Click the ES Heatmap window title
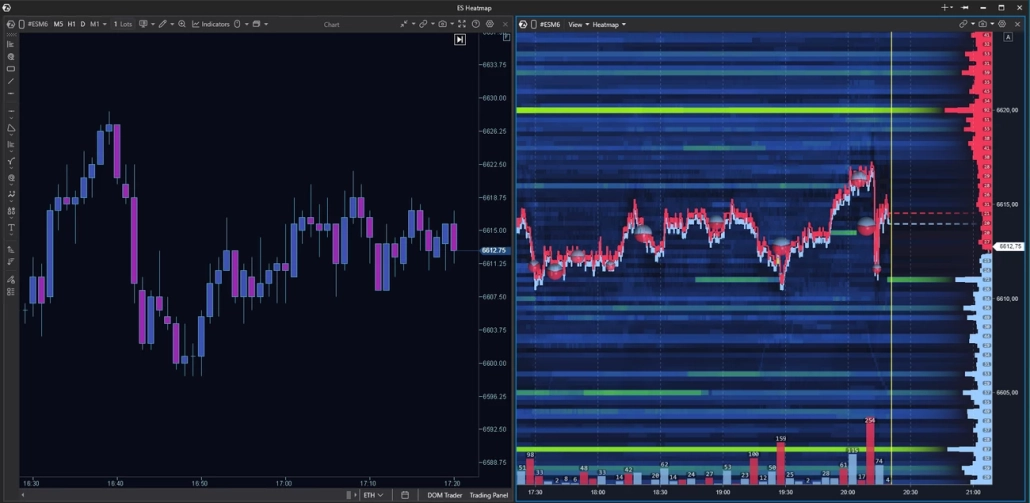The image size is (1030, 503). (x=474, y=8)
